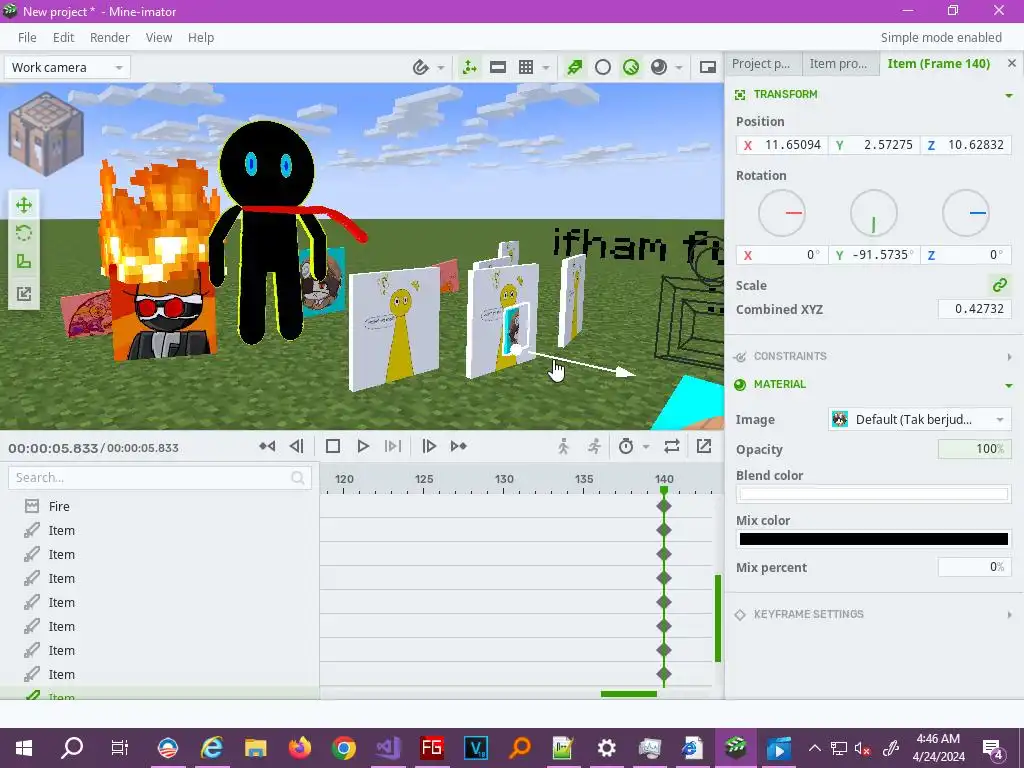Click the timeline stopwatch icon
This screenshot has height=768, width=1024.
pos(626,446)
